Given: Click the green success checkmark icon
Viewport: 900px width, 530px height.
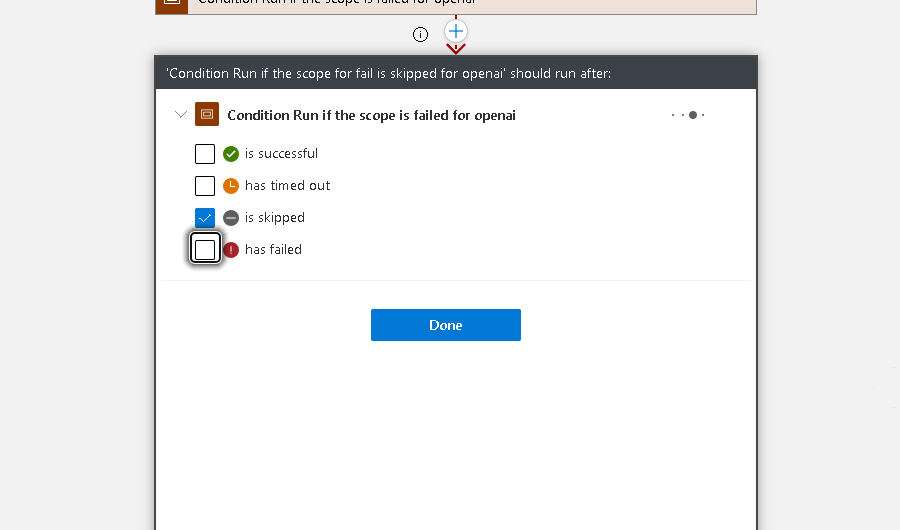Looking at the screenshot, I should pos(231,154).
